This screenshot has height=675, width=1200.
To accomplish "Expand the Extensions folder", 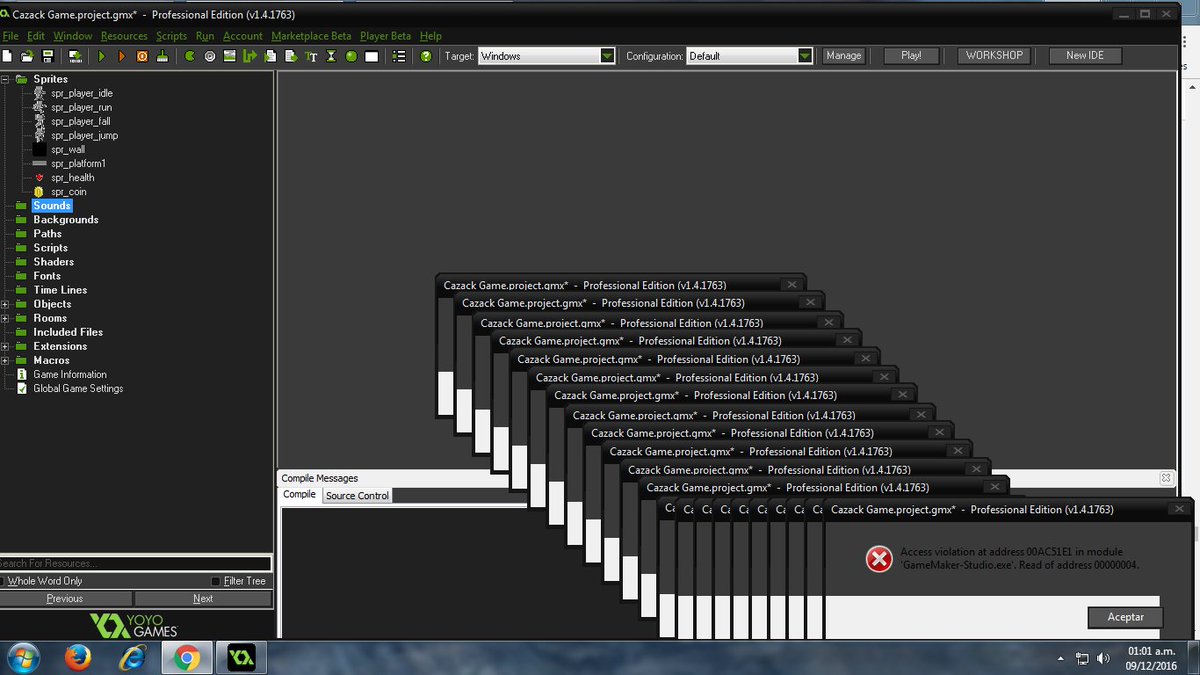I will (5, 346).
